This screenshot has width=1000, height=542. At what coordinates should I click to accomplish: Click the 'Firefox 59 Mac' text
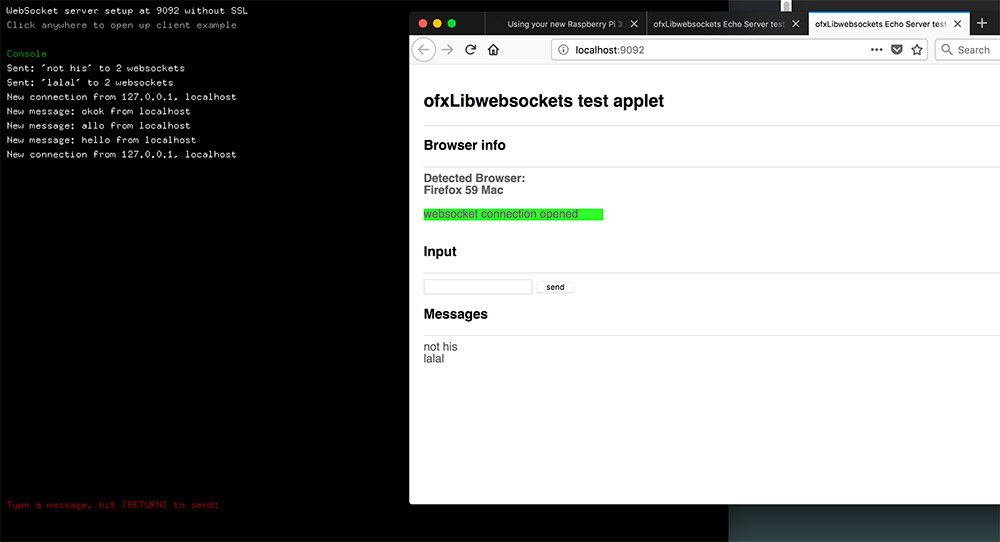pyautogui.click(x=463, y=190)
